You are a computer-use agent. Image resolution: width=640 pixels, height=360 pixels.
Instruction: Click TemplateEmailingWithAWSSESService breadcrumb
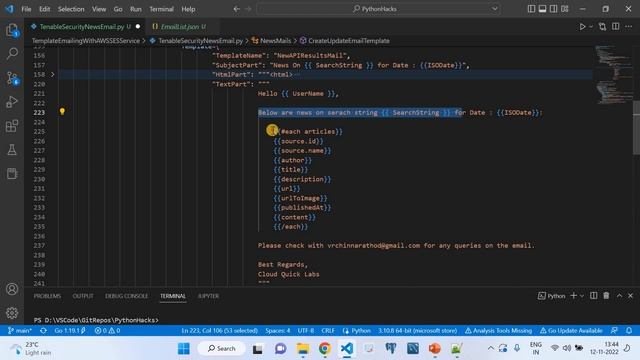pos(86,41)
